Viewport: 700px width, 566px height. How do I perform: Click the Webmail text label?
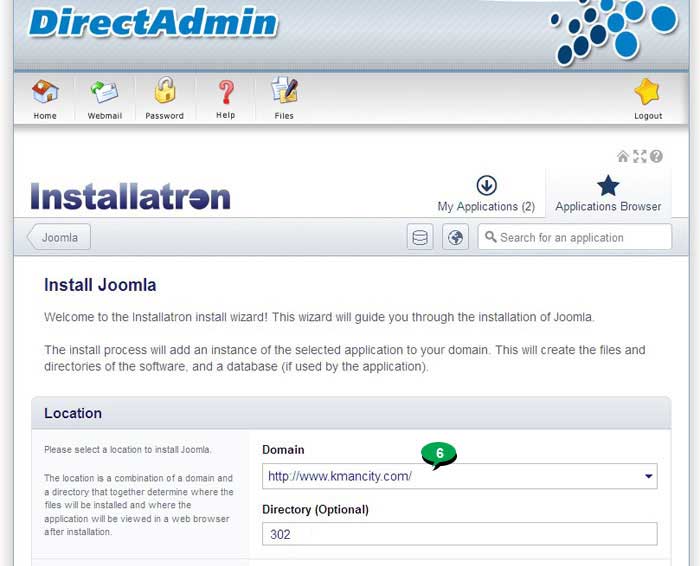point(104,116)
